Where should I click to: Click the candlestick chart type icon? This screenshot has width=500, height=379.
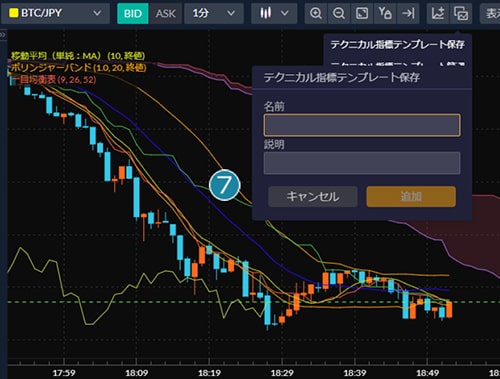[x=266, y=13]
